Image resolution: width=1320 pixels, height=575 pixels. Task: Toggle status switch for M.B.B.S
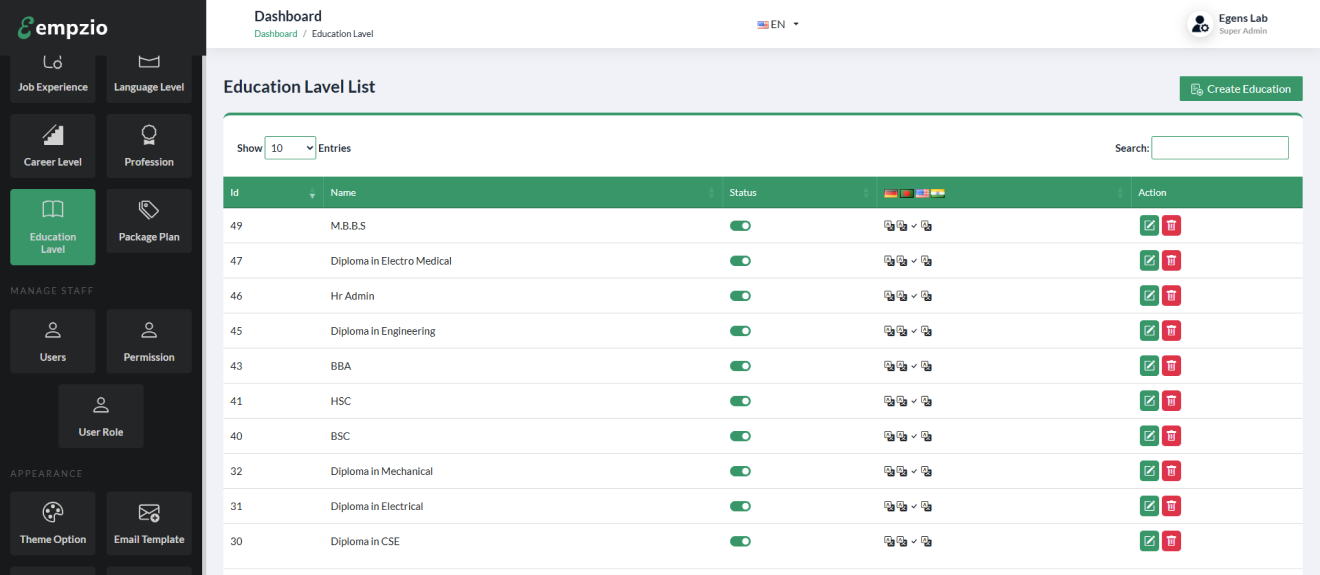740,226
